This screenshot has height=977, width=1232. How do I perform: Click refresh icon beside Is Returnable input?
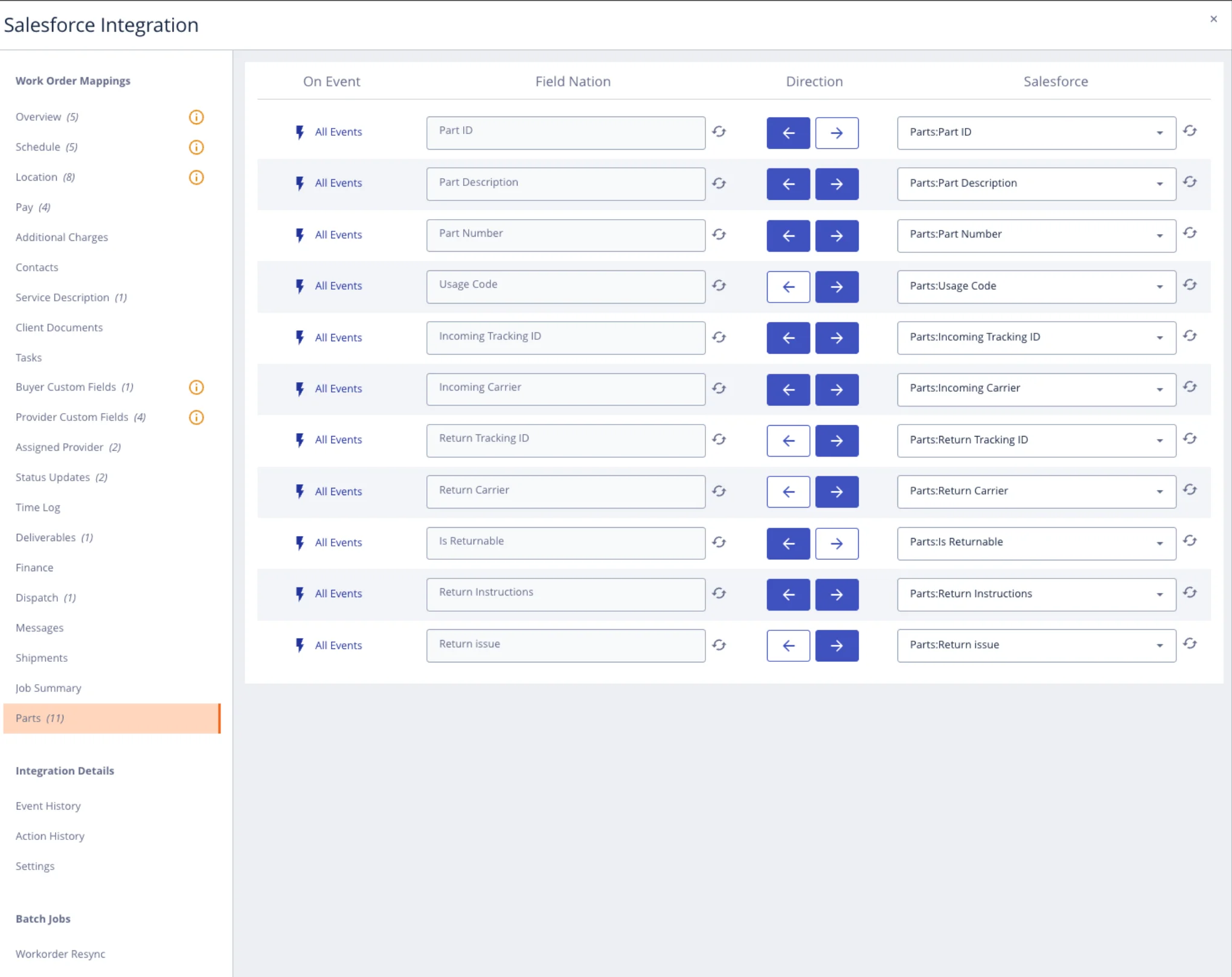click(x=719, y=542)
